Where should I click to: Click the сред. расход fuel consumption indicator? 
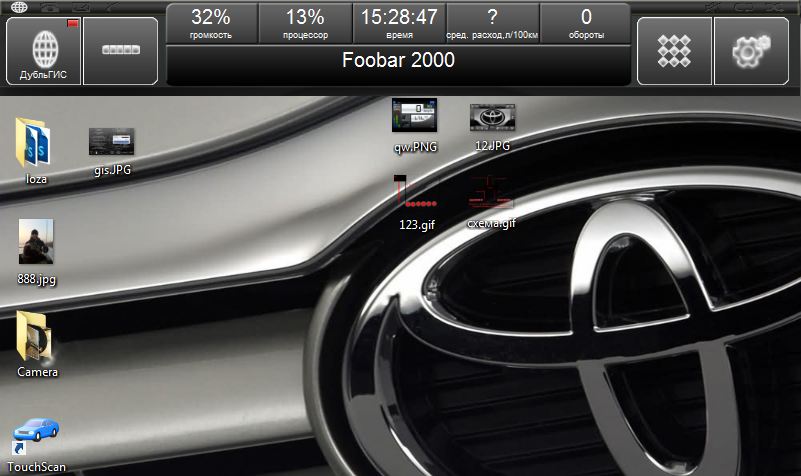492,23
